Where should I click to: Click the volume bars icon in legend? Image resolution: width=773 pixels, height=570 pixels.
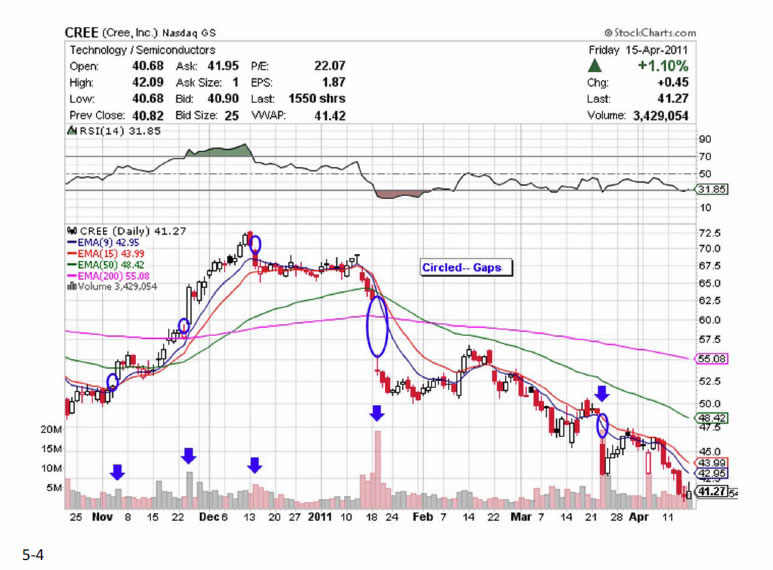pyautogui.click(x=72, y=286)
